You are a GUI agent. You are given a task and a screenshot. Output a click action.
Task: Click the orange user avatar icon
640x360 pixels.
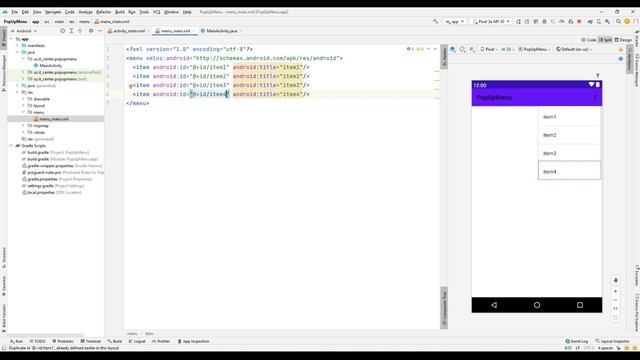pyautogui.click(x=627, y=21)
